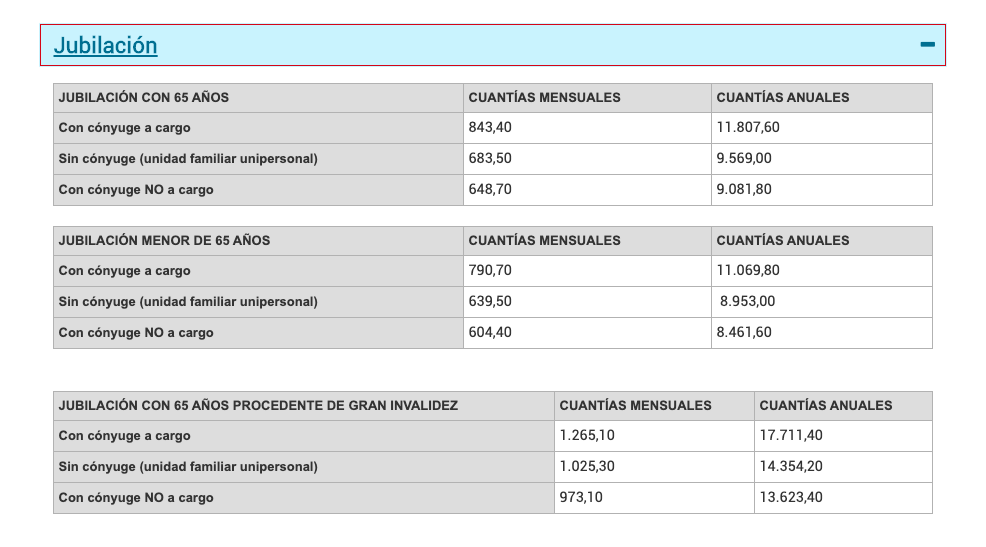The height and width of the screenshot is (547, 986).
Task: Click the 683,50 monthly amount cell
Action: pos(490,159)
